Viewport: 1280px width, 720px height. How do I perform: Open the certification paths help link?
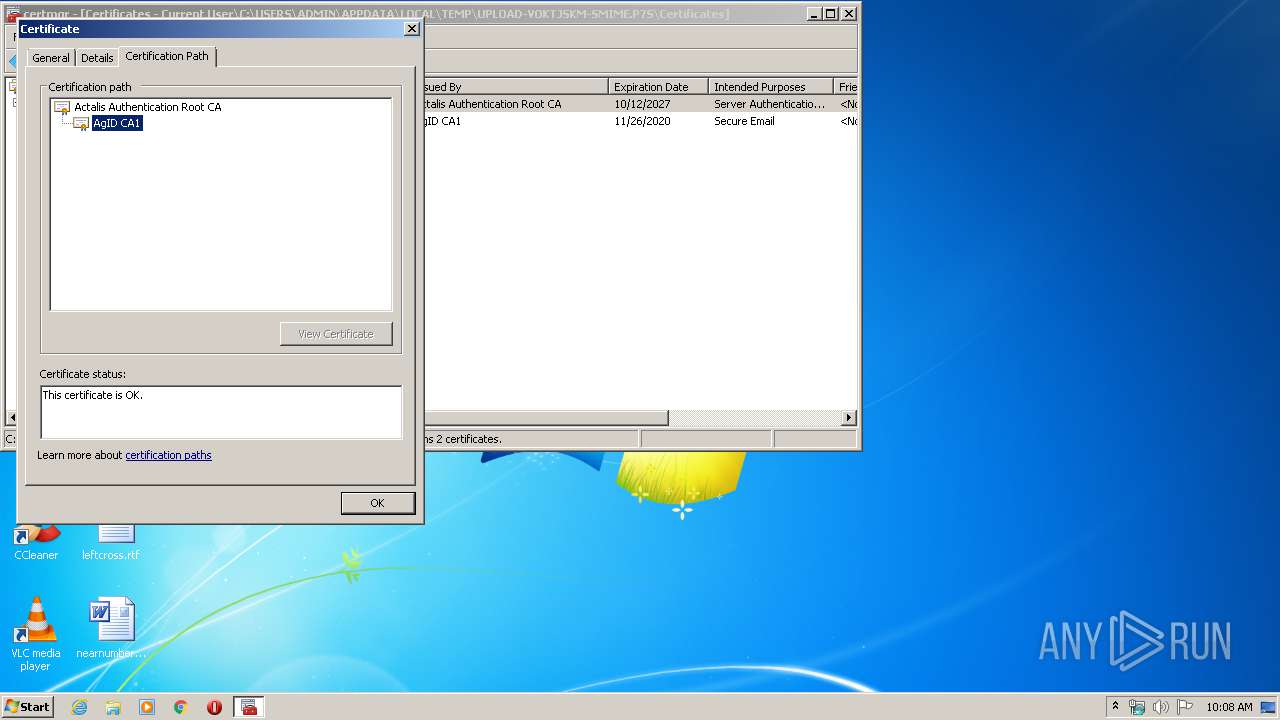coord(168,455)
